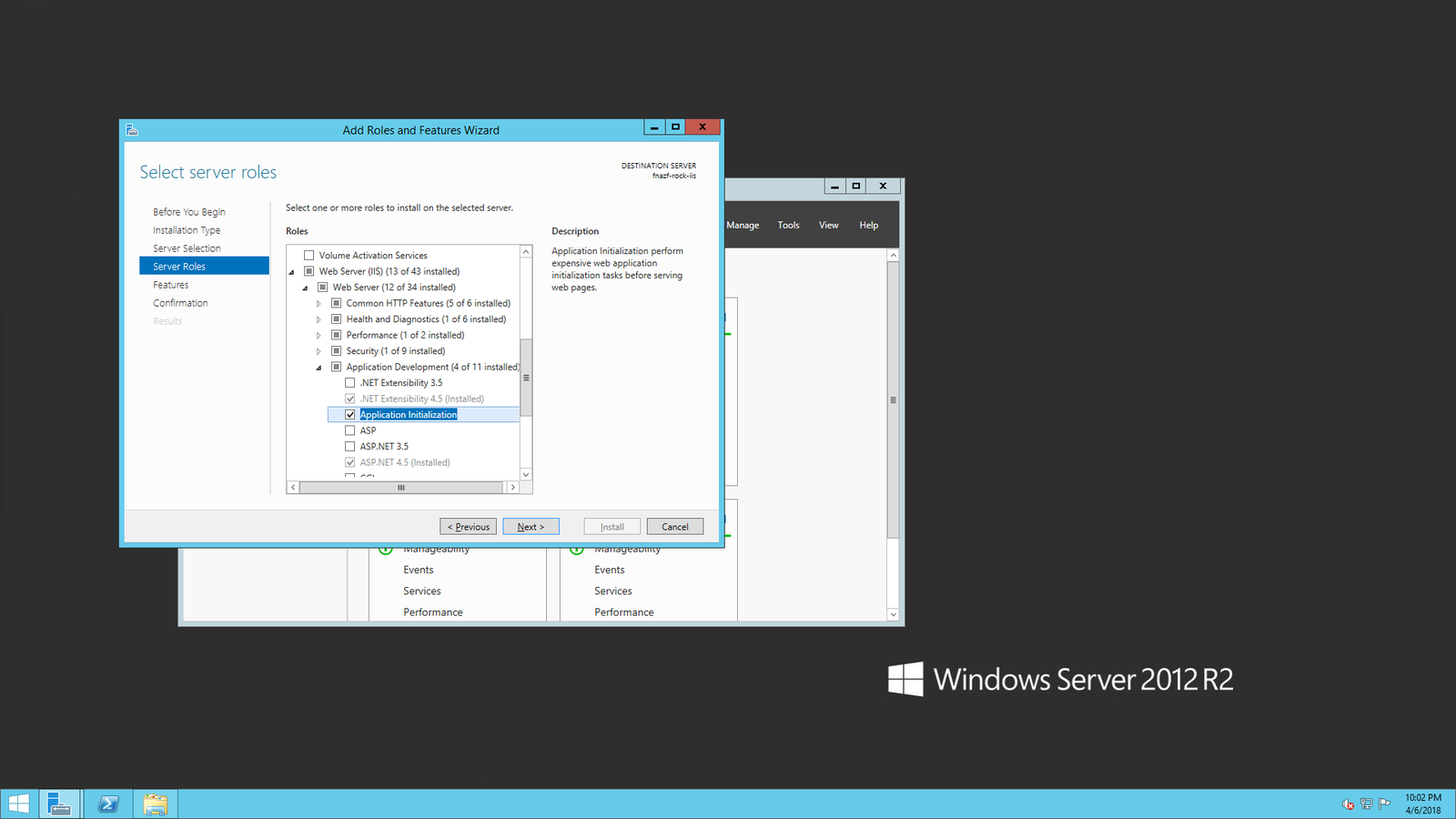Check the ASP.NET 3.5 checkbox

coord(349,447)
